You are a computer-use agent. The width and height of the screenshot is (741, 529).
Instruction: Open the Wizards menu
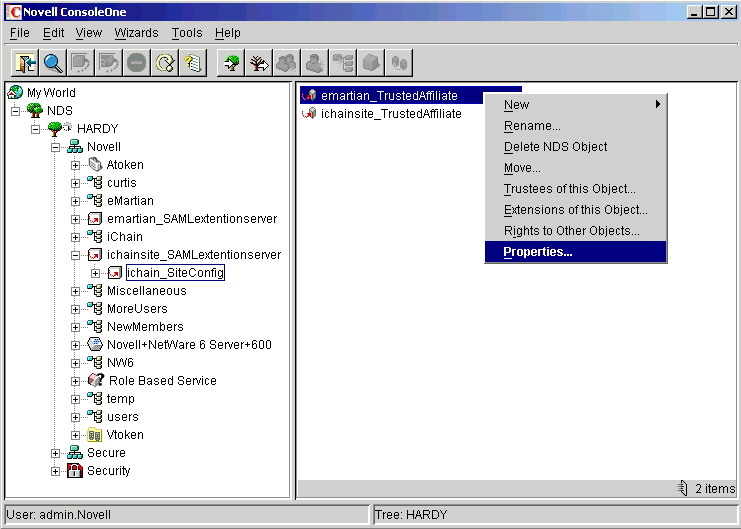137,33
